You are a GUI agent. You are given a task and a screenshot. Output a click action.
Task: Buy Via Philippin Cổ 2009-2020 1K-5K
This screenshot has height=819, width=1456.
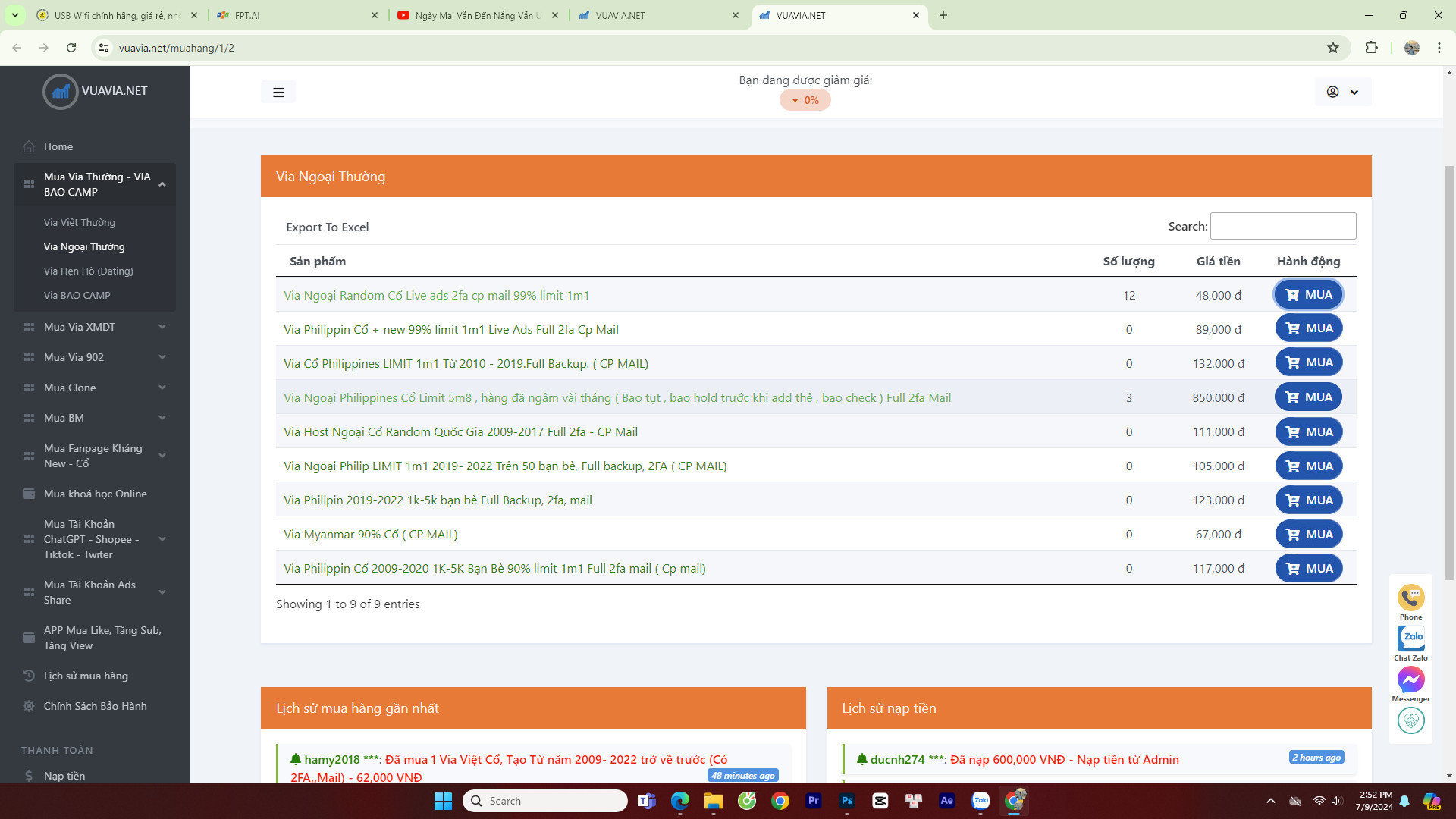pyautogui.click(x=1309, y=568)
